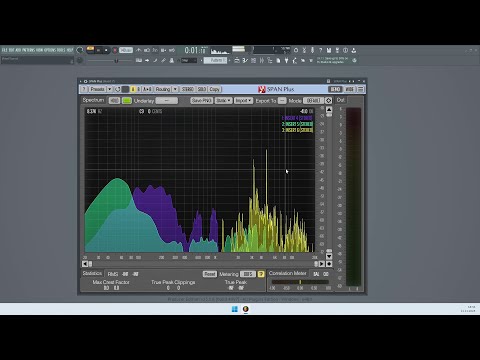The height and width of the screenshot is (360, 480).
Task: Click the reload preset circular arrow icon
Action: [117, 89]
